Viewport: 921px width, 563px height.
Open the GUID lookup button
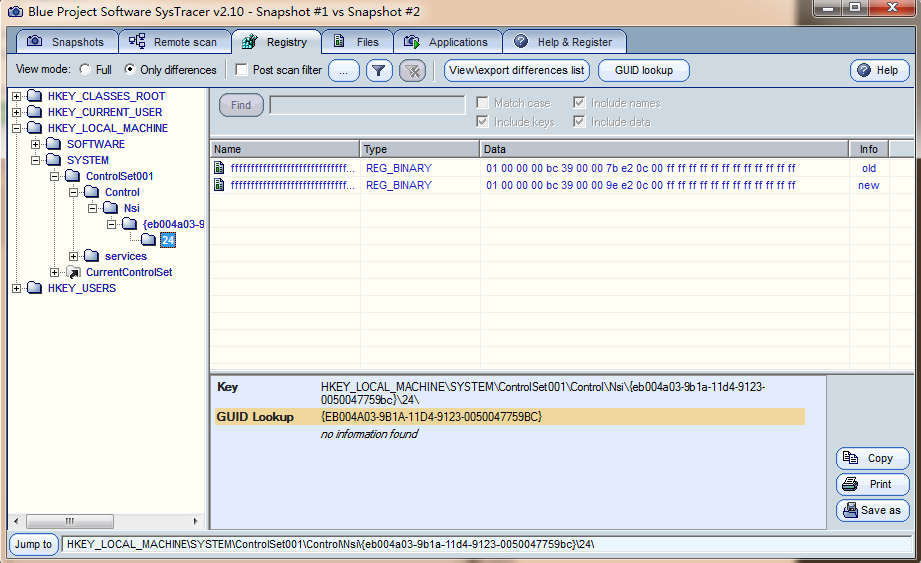[x=644, y=70]
